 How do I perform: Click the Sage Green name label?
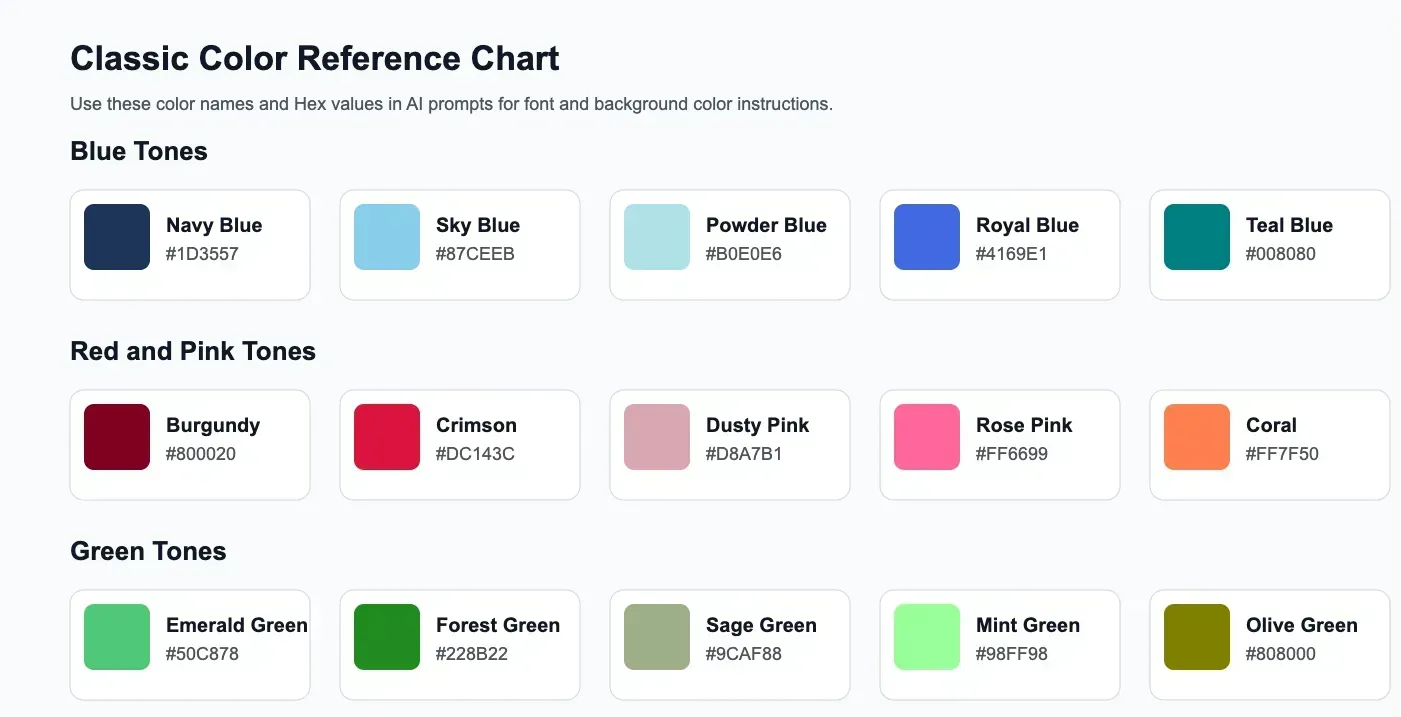click(x=761, y=625)
